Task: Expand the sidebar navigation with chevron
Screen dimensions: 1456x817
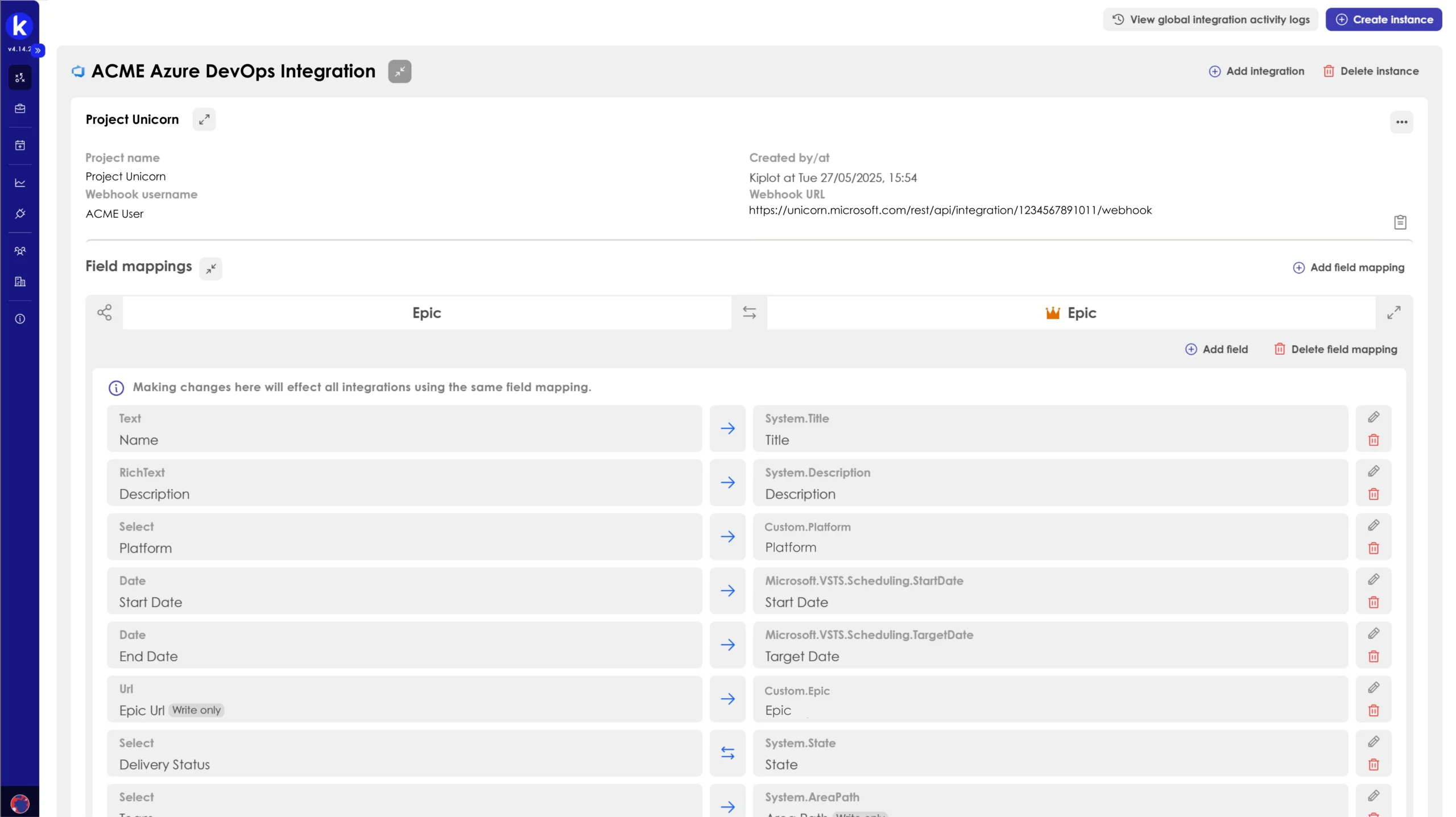Action: pyautogui.click(x=38, y=51)
